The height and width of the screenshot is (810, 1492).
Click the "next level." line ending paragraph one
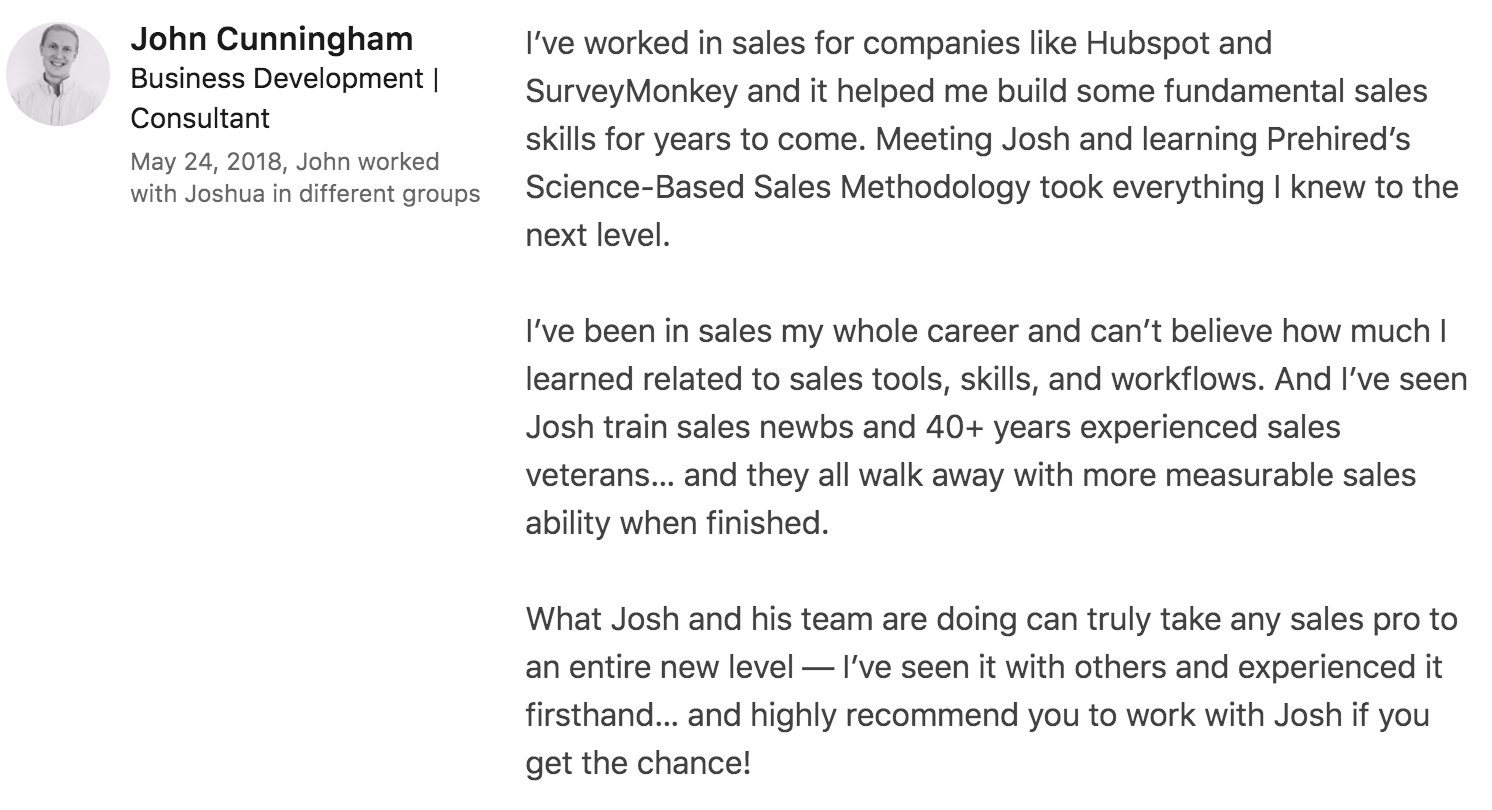coord(596,236)
